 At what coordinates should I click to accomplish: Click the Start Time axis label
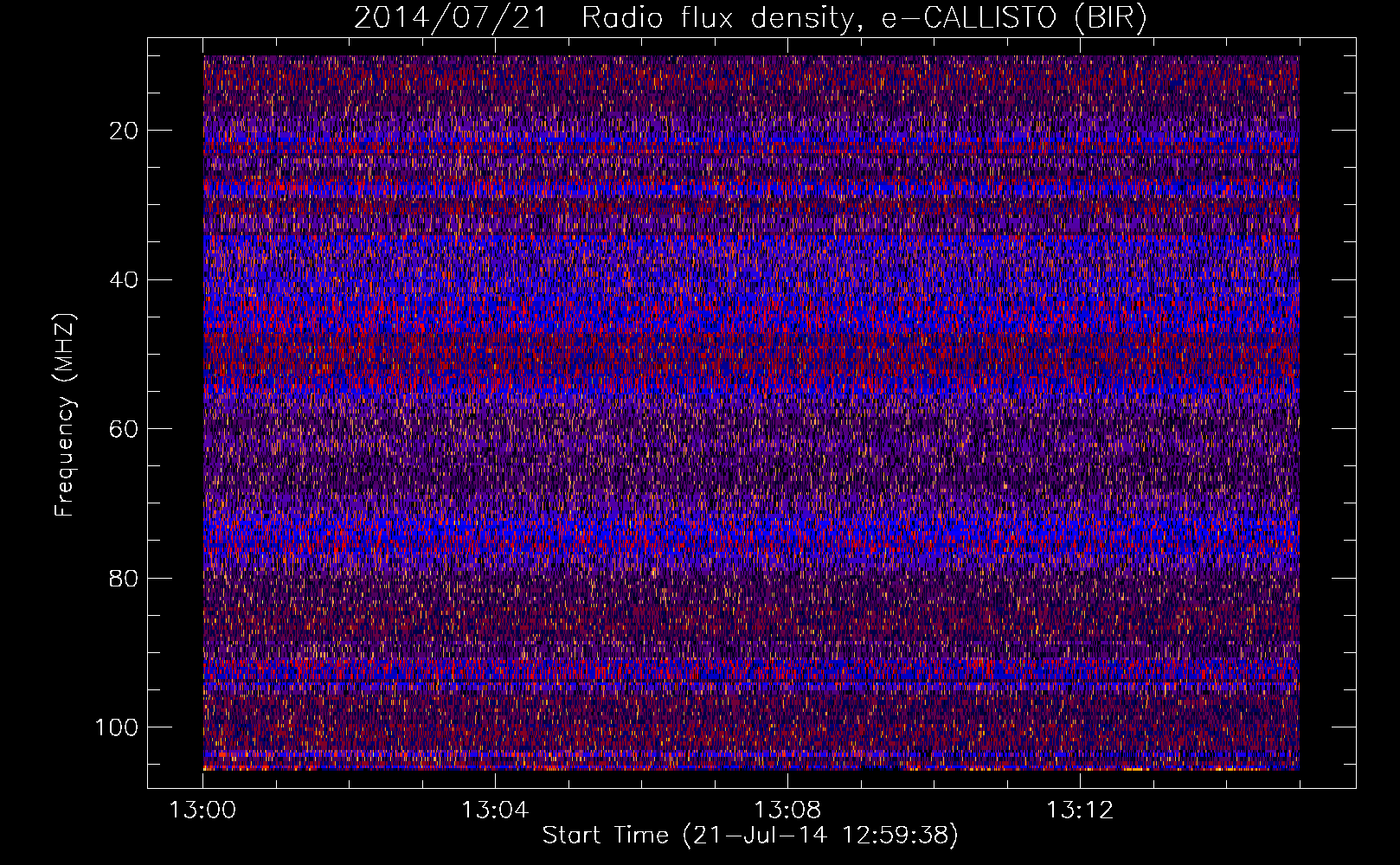point(750,836)
